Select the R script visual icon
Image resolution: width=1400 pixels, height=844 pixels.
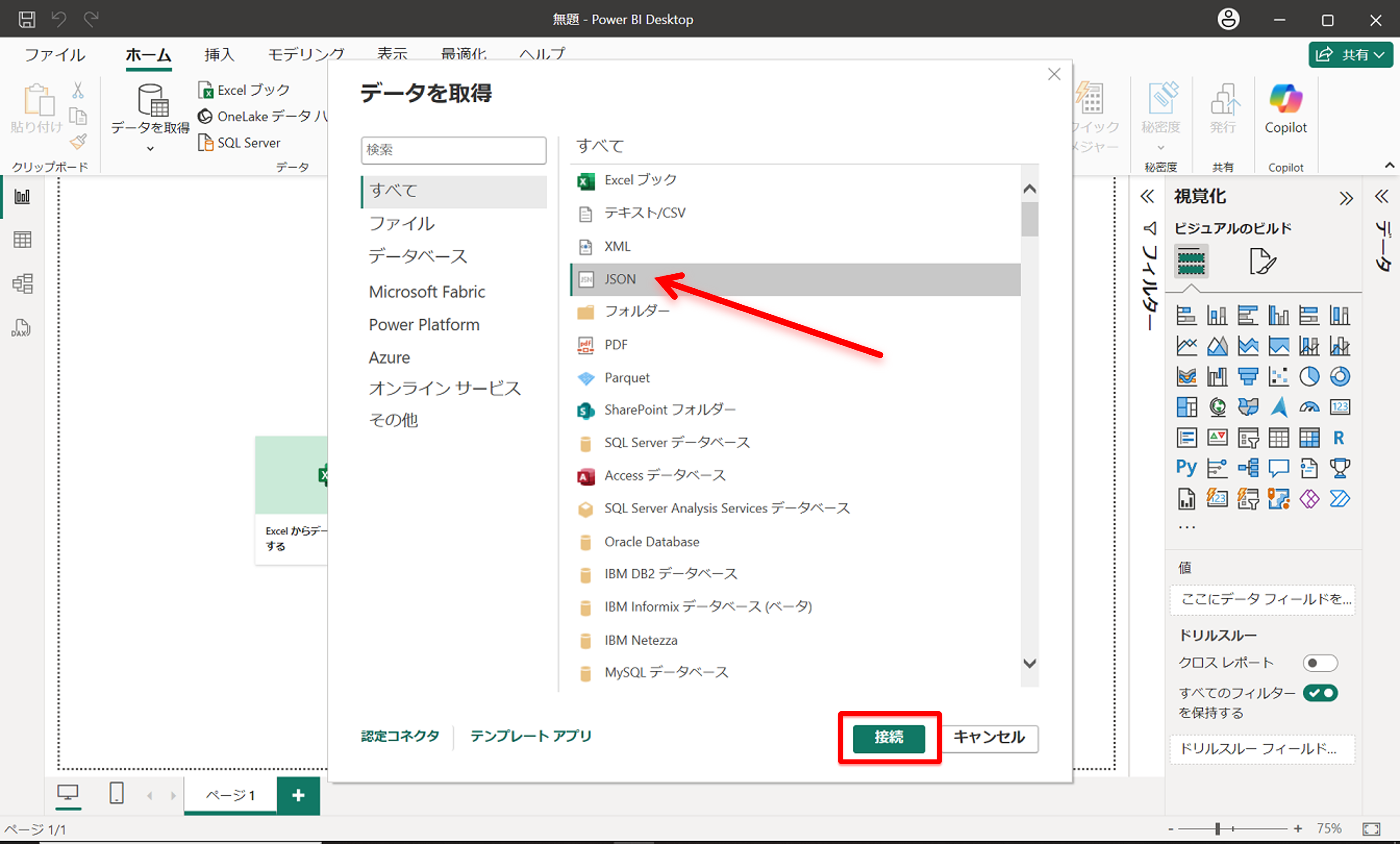point(1339,437)
